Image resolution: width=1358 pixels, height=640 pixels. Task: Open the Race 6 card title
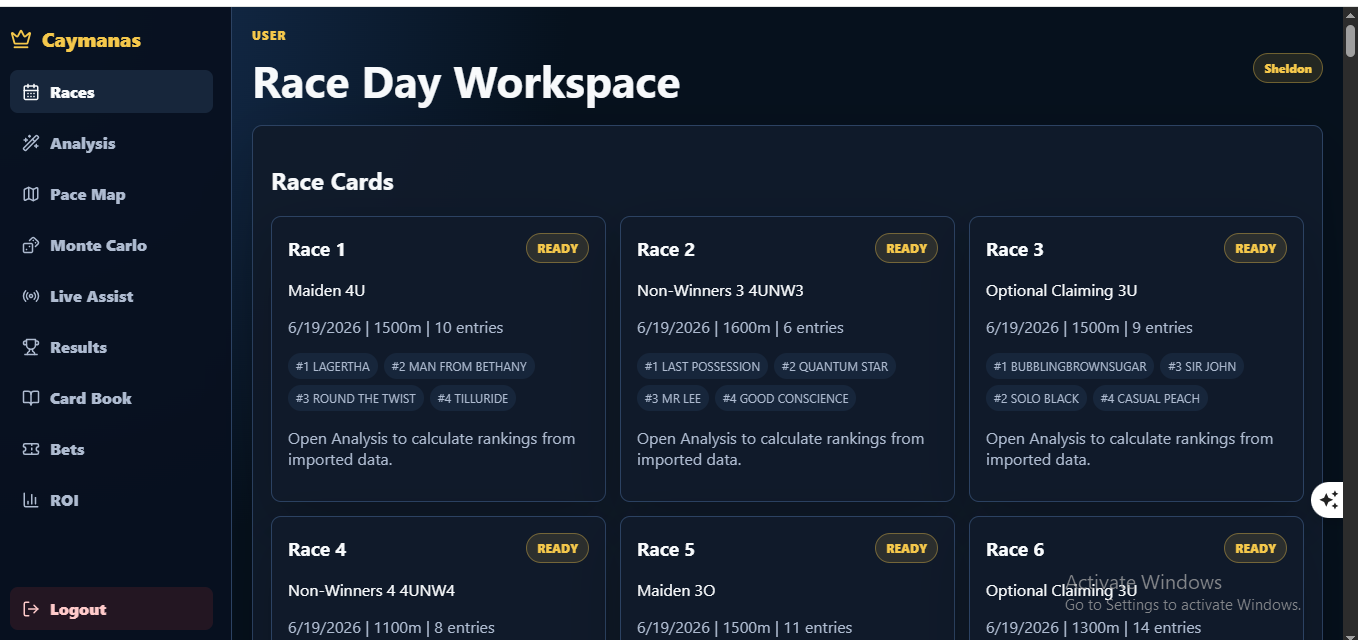[1014, 550]
